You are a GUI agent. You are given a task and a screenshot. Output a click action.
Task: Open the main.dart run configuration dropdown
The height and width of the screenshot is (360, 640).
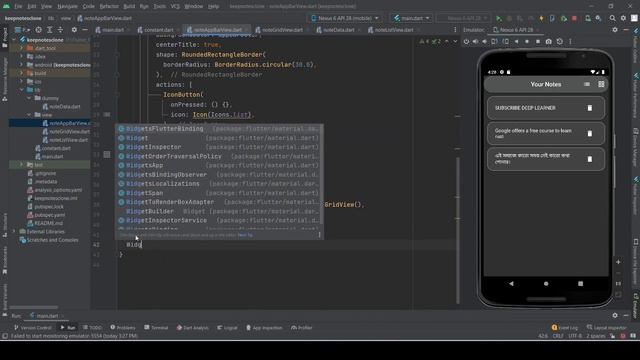click(411, 18)
